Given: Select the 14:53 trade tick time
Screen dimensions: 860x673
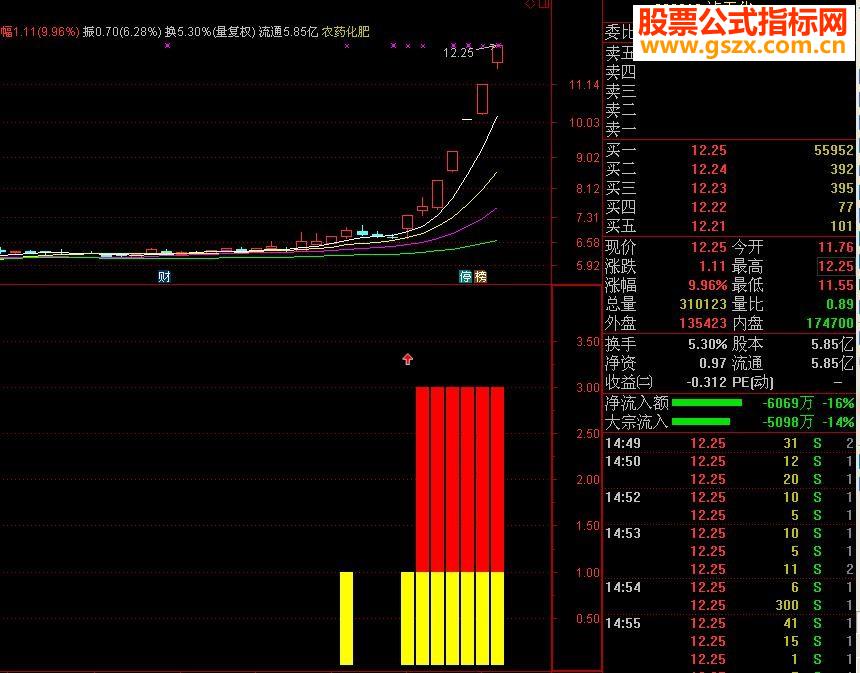Looking at the screenshot, I should pyautogui.click(x=623, y=533).
